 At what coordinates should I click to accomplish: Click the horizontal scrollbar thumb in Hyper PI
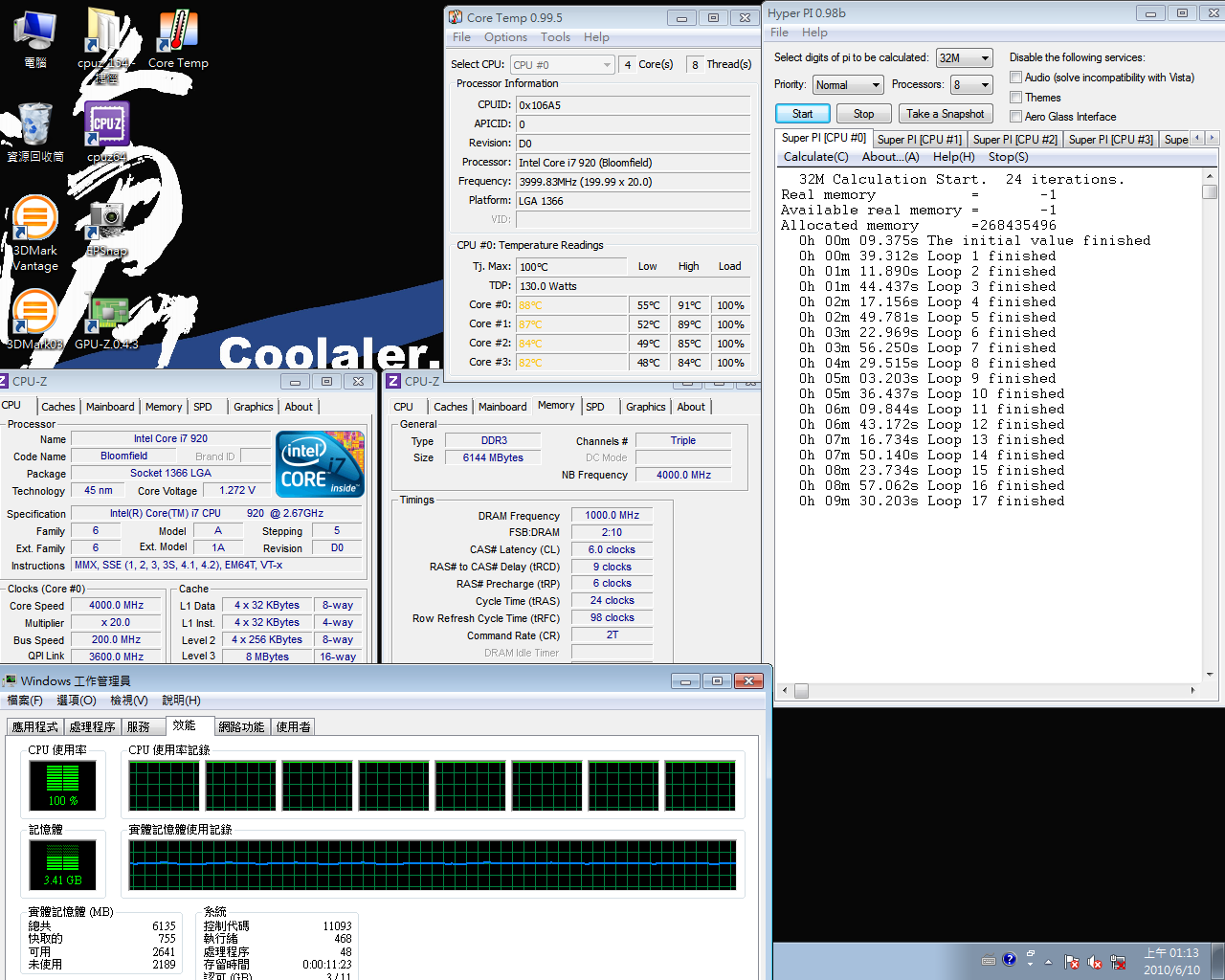point(801,690)
